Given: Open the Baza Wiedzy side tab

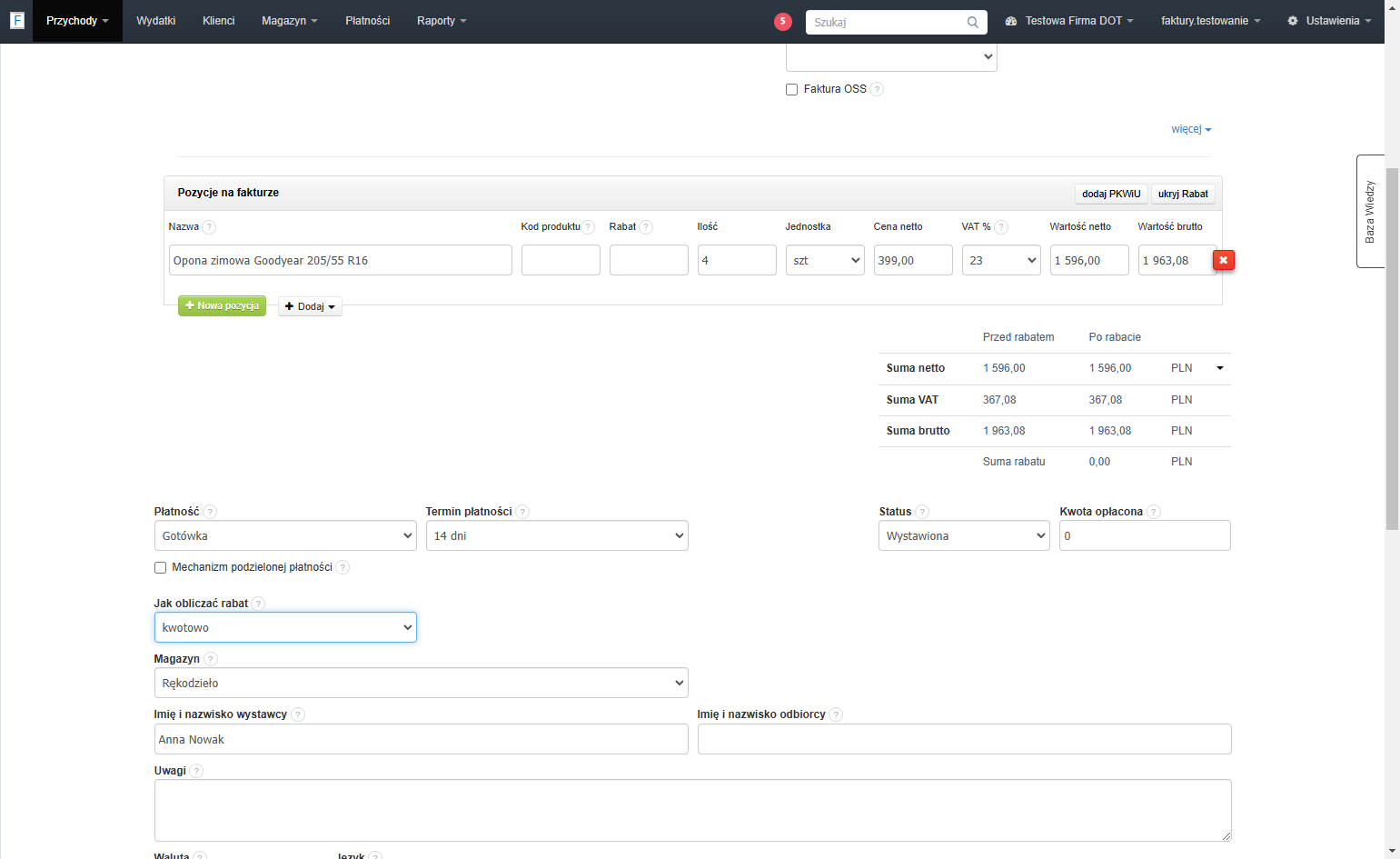Looking at the screenshot, I should pyautogui.click(x=1370, y=211).
